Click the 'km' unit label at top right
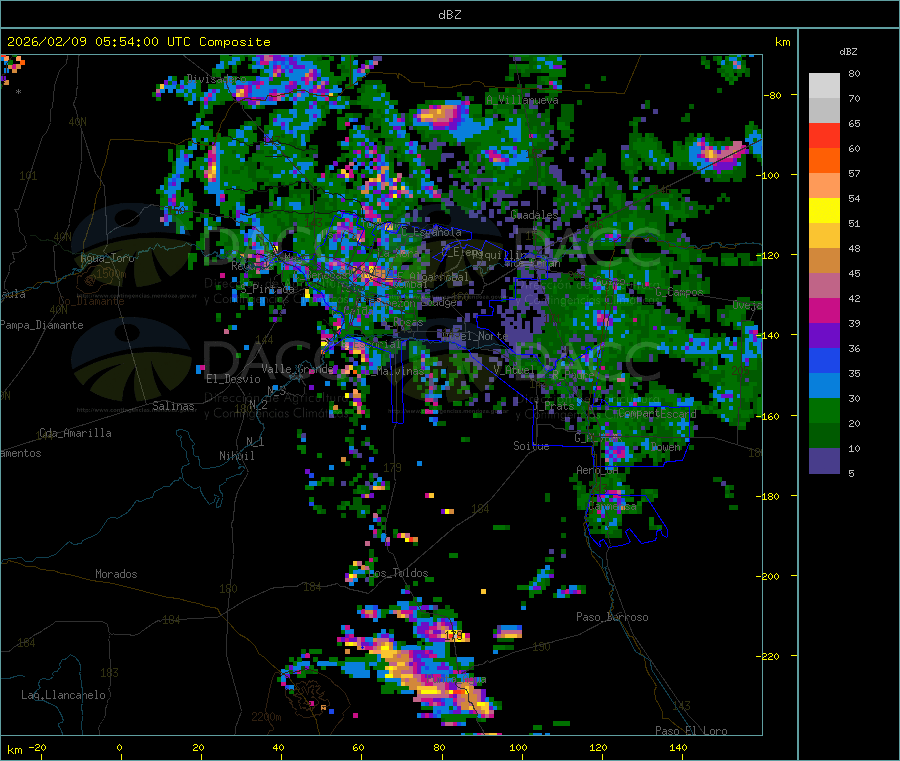Viewport: 900px width, 761px height. [x=783, y=42]
